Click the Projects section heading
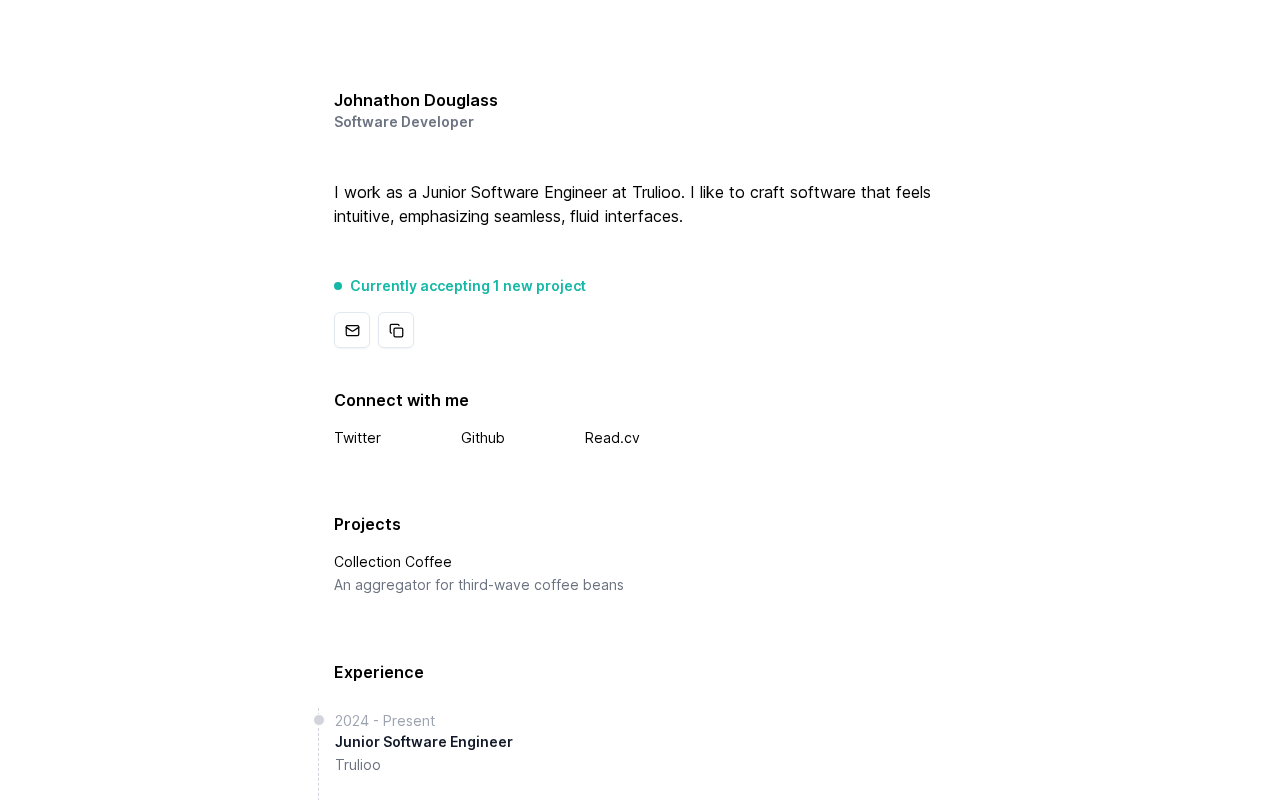The width and height of the screenshot is (1280, 800). (x=367, y=524)
